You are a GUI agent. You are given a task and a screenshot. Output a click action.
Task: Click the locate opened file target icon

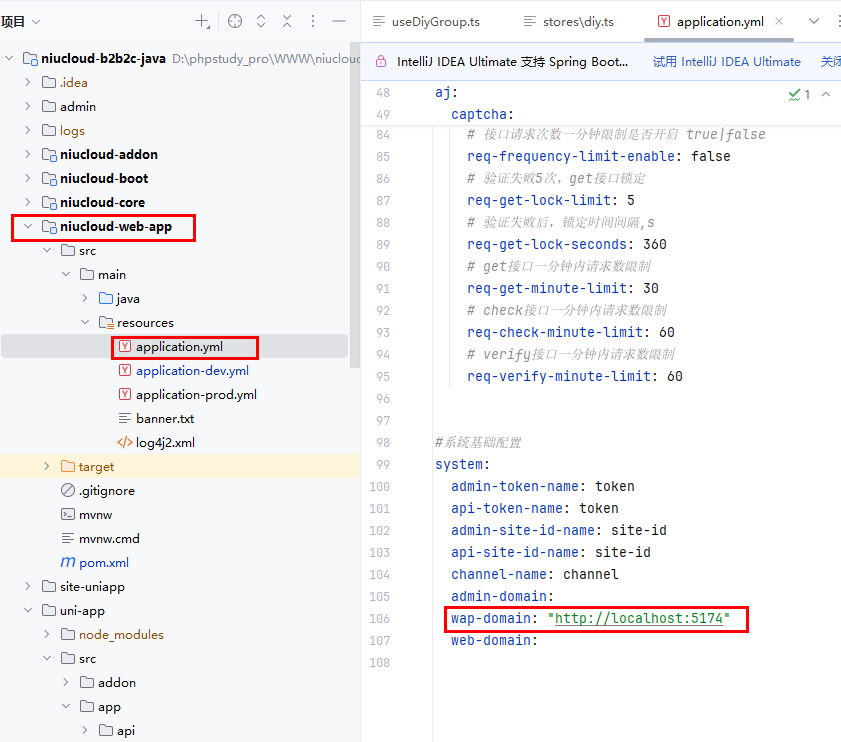(235, 21)
